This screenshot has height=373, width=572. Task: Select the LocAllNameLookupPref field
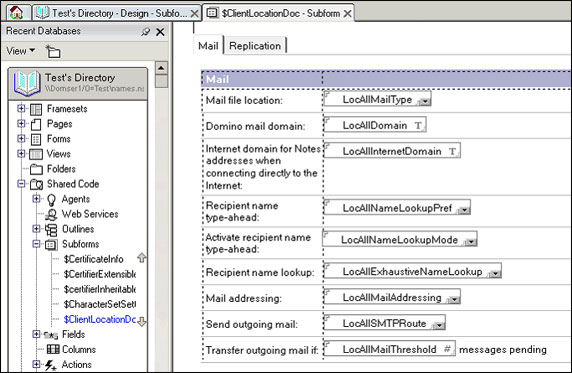click(397, 208)
